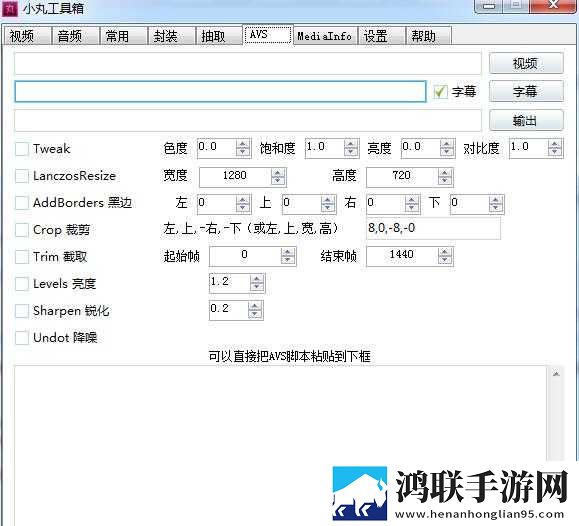Enable the Tweak checkbox

point(21,149)
